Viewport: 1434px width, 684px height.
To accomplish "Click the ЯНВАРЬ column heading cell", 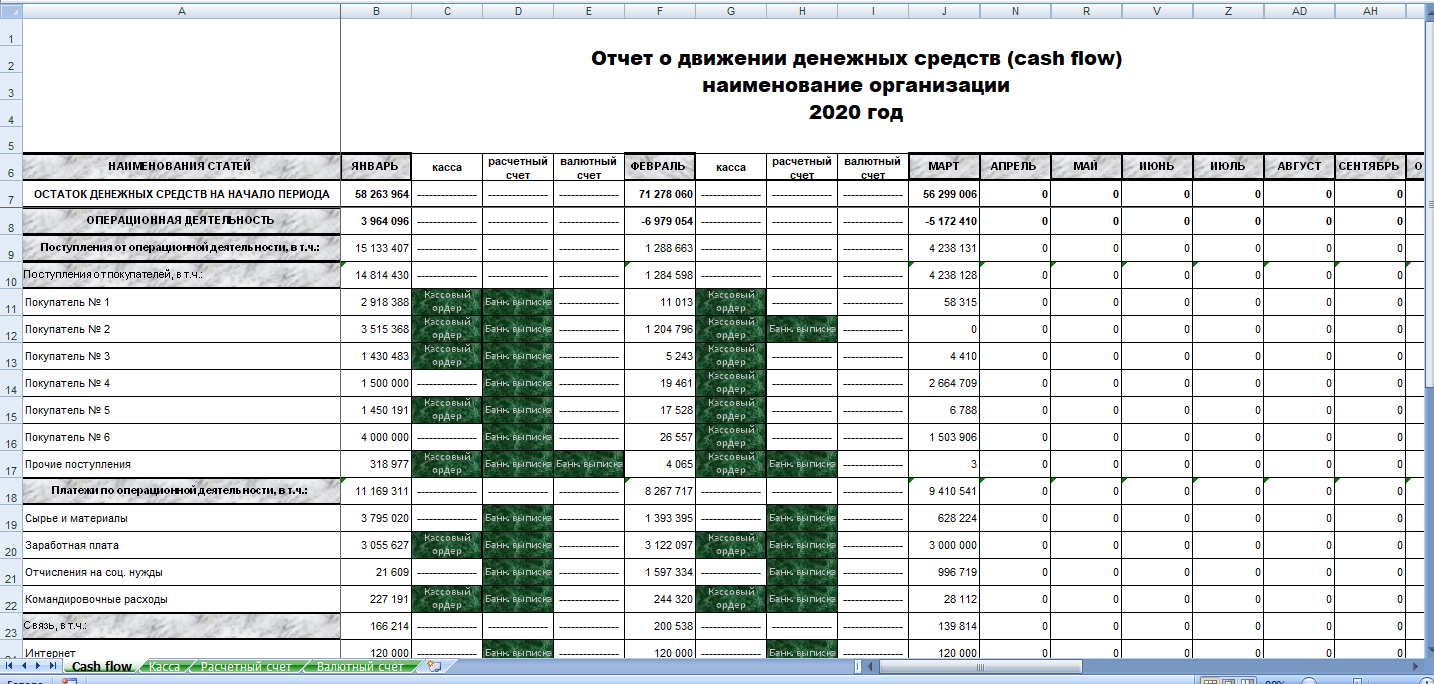I will coord(376,166).
